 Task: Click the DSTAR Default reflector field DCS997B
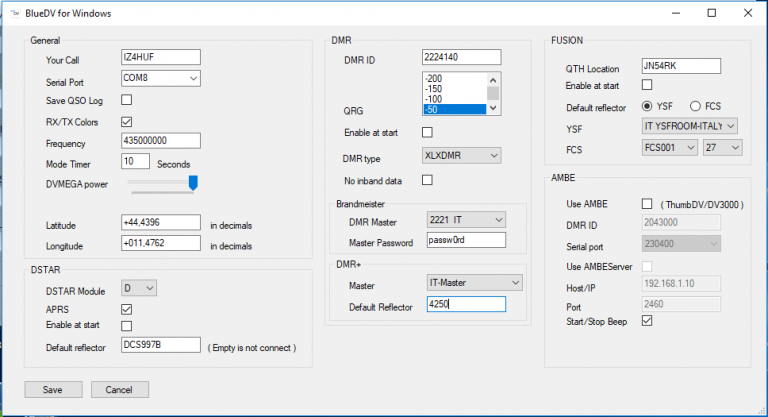161,344
